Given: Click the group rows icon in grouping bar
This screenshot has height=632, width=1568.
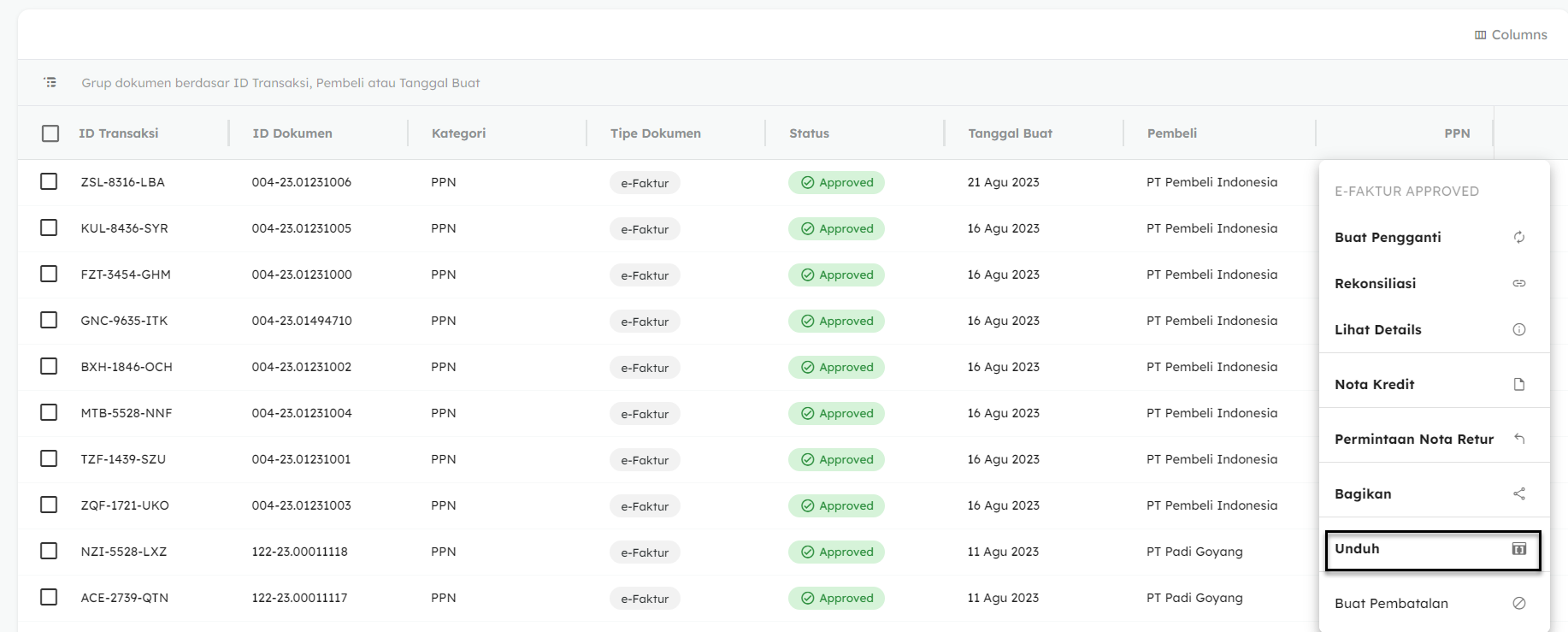Looking at the screenshot, I should coord(50,83).
